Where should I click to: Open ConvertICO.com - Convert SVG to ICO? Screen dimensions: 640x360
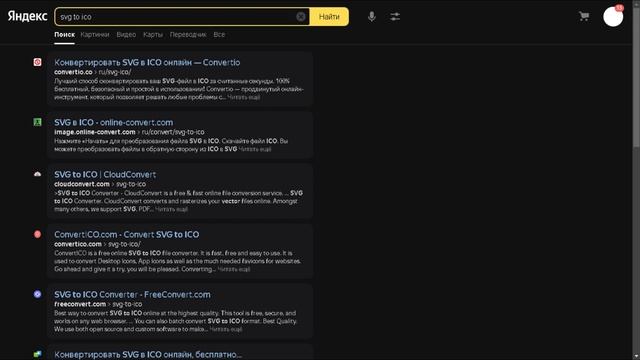(127, 234)
